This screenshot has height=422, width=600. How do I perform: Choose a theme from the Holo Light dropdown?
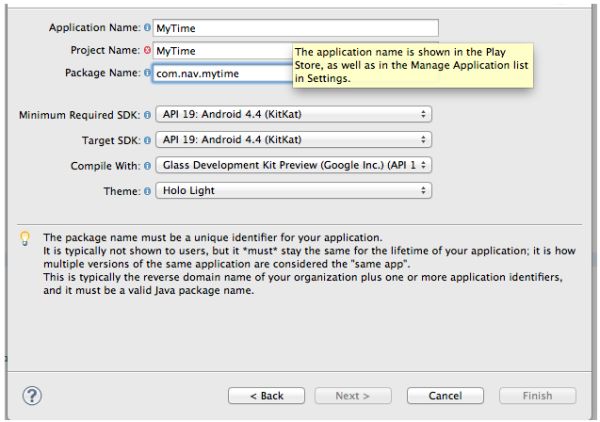coord(293,190)
